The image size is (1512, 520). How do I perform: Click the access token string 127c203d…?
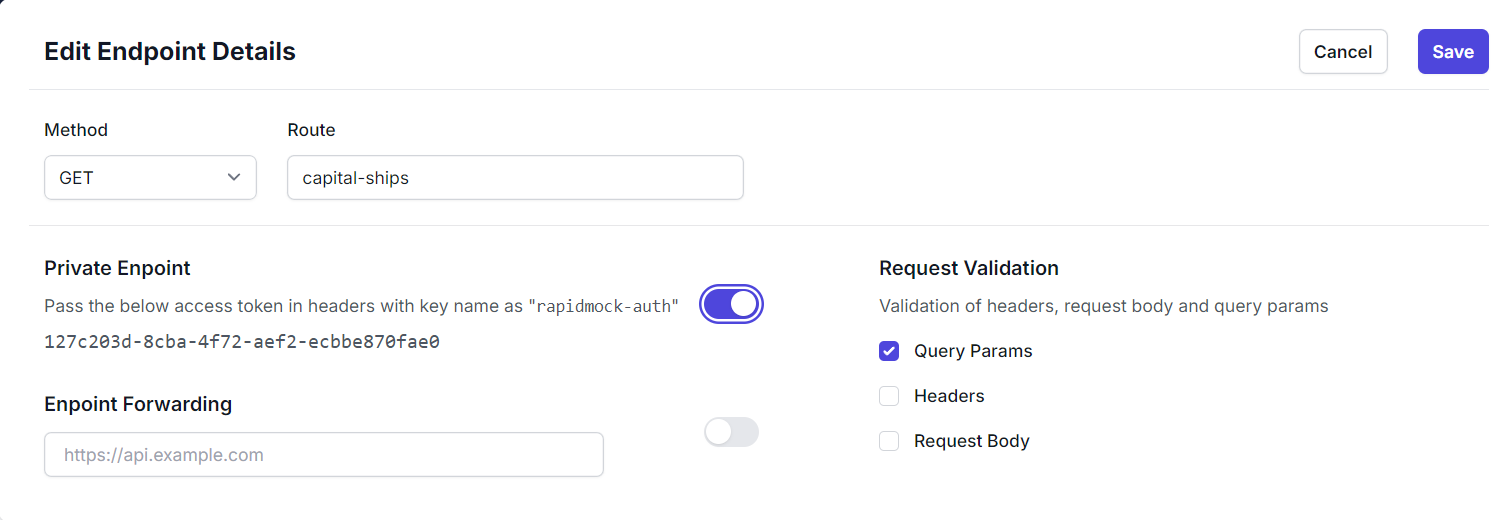(x=242, y=342)
